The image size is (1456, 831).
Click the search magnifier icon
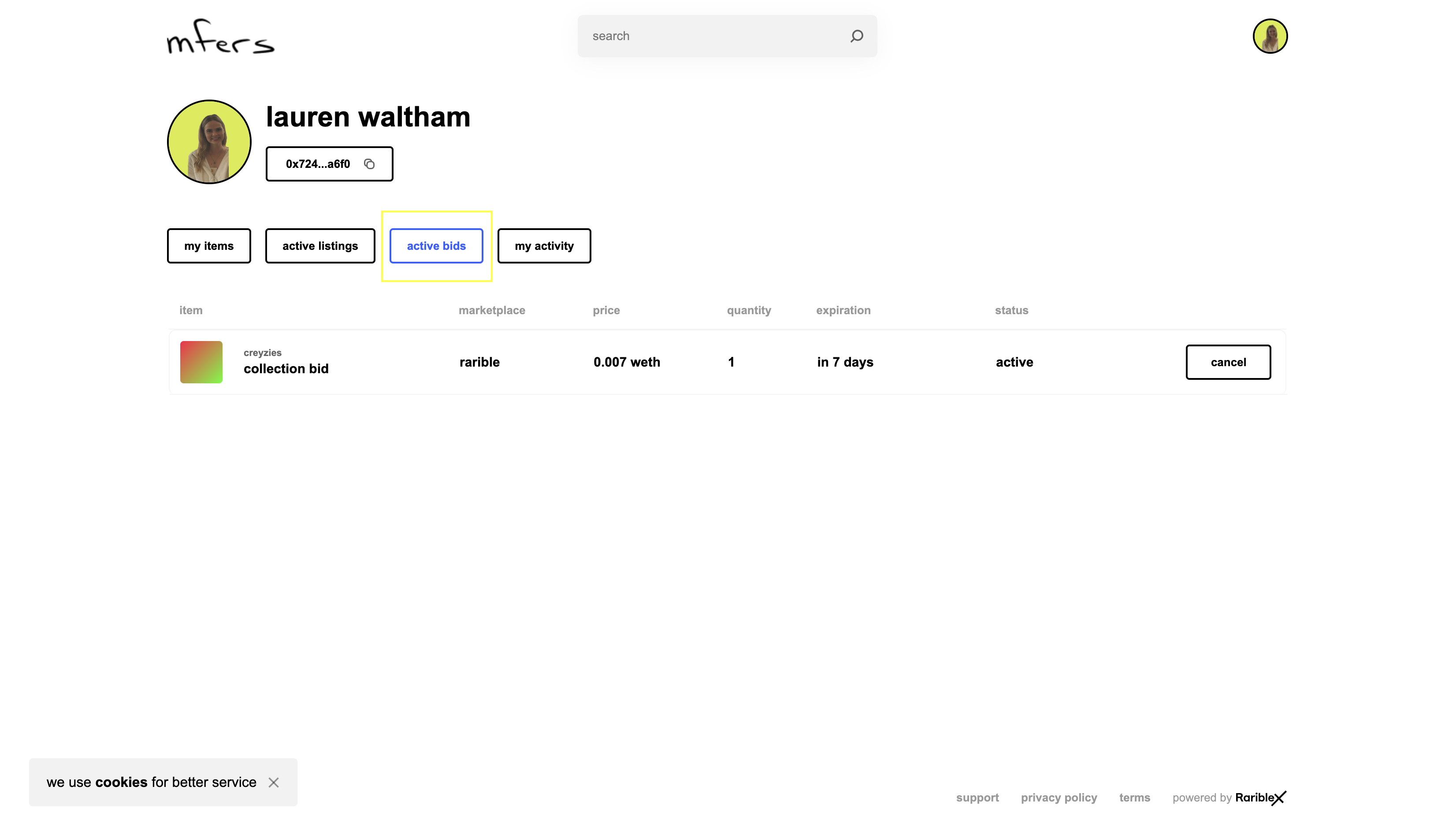(x=856, y=36)
